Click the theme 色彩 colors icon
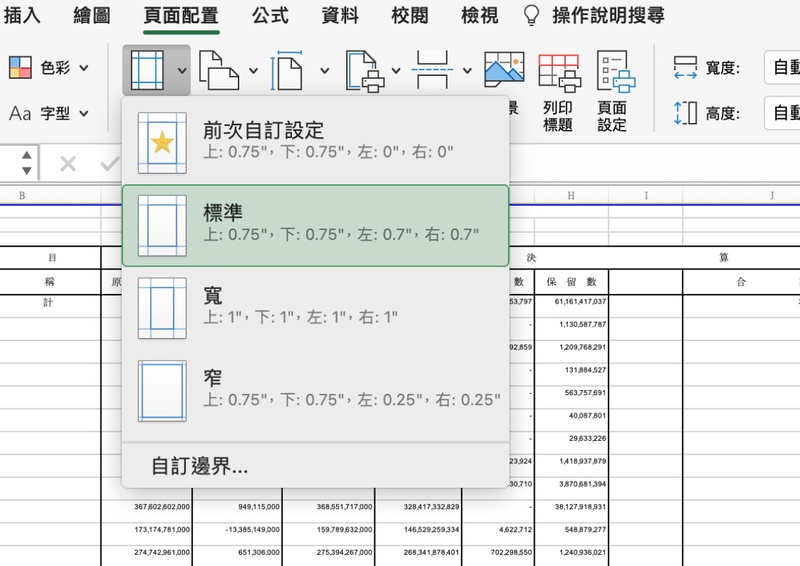This screenshot has height=566, width=800. 20,67
